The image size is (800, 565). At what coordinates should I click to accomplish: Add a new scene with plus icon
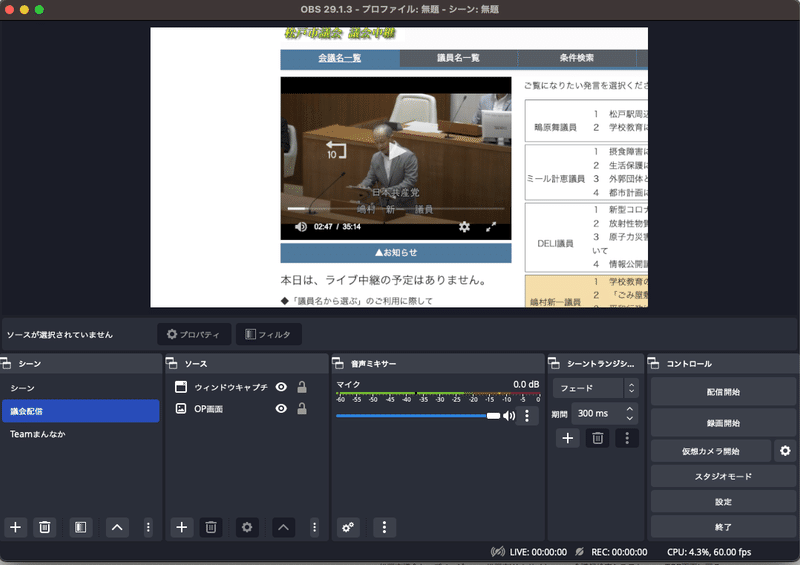[x=15, y=527]
